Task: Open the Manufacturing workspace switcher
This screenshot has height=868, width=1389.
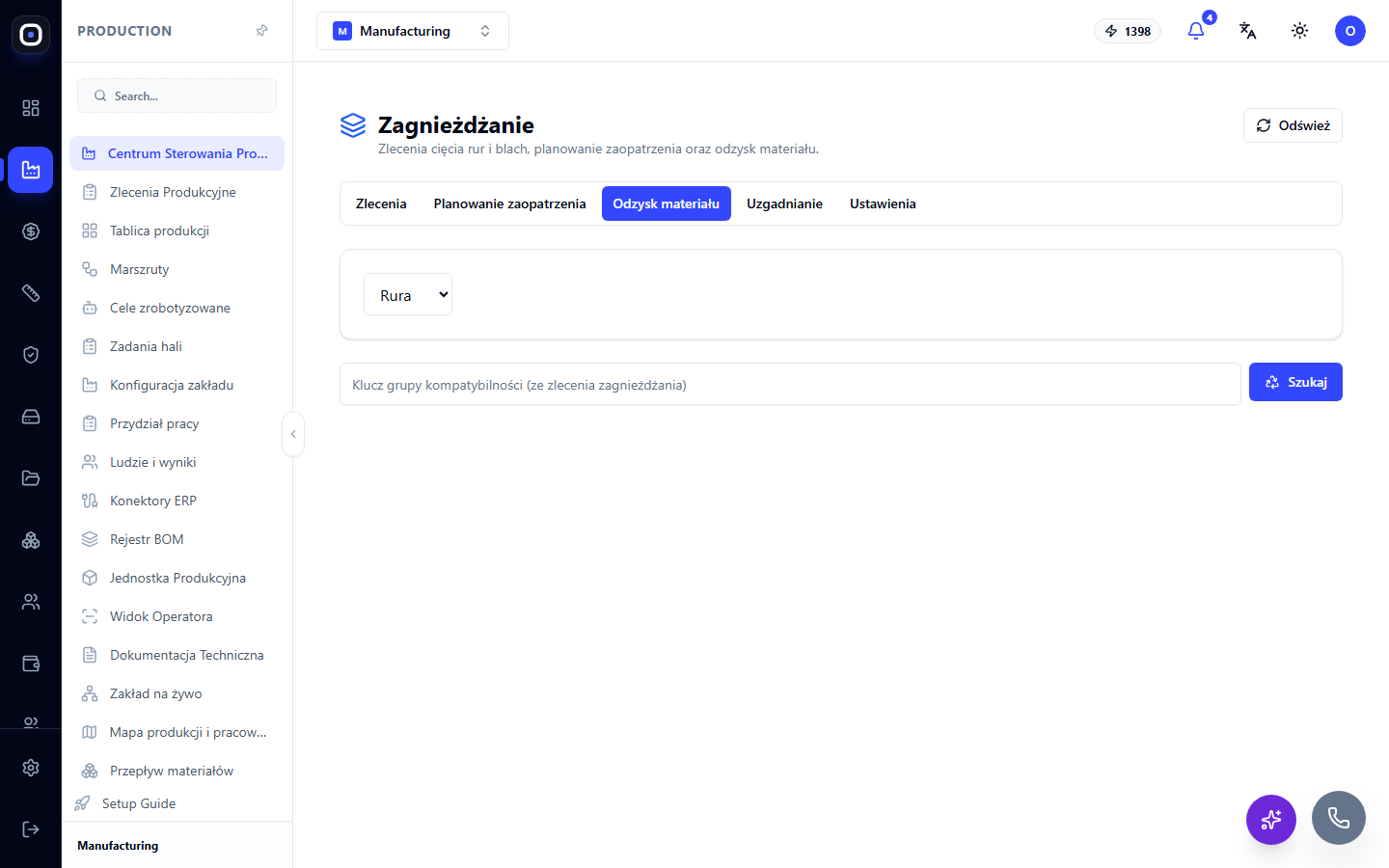Action: pos(413,31)
